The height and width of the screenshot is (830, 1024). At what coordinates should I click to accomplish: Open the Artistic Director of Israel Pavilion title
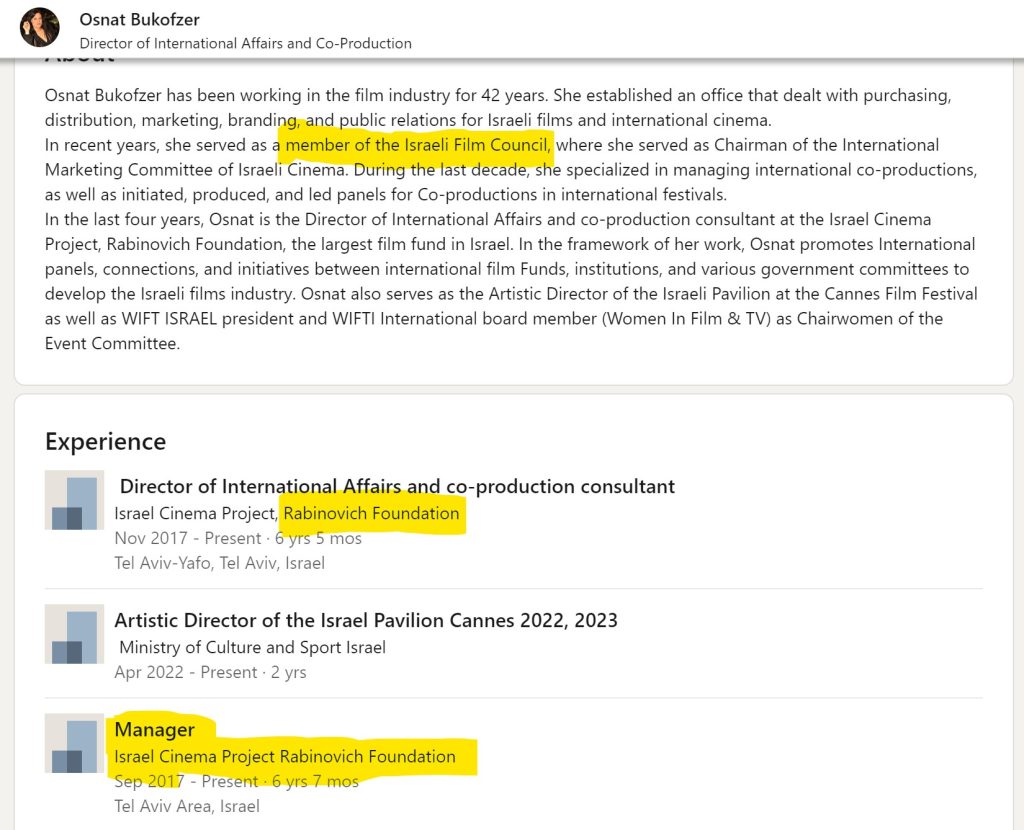click(x=366, y=620)
